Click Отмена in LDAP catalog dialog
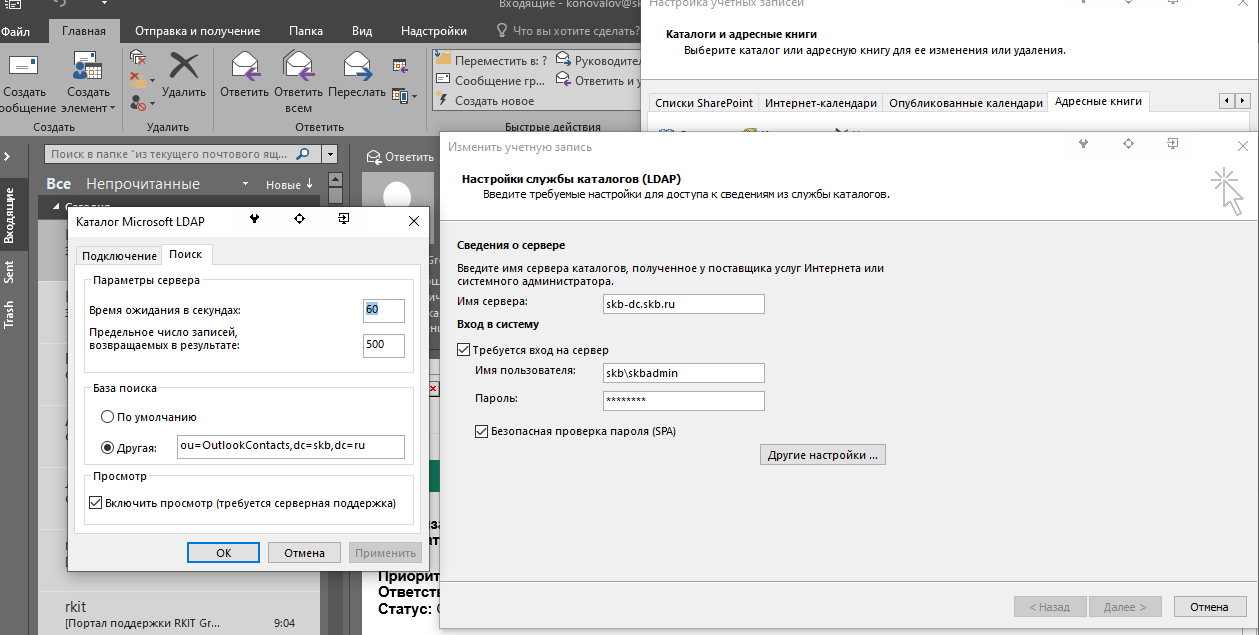This screenshot has width=1259, height=635. (x=304, y=553)
